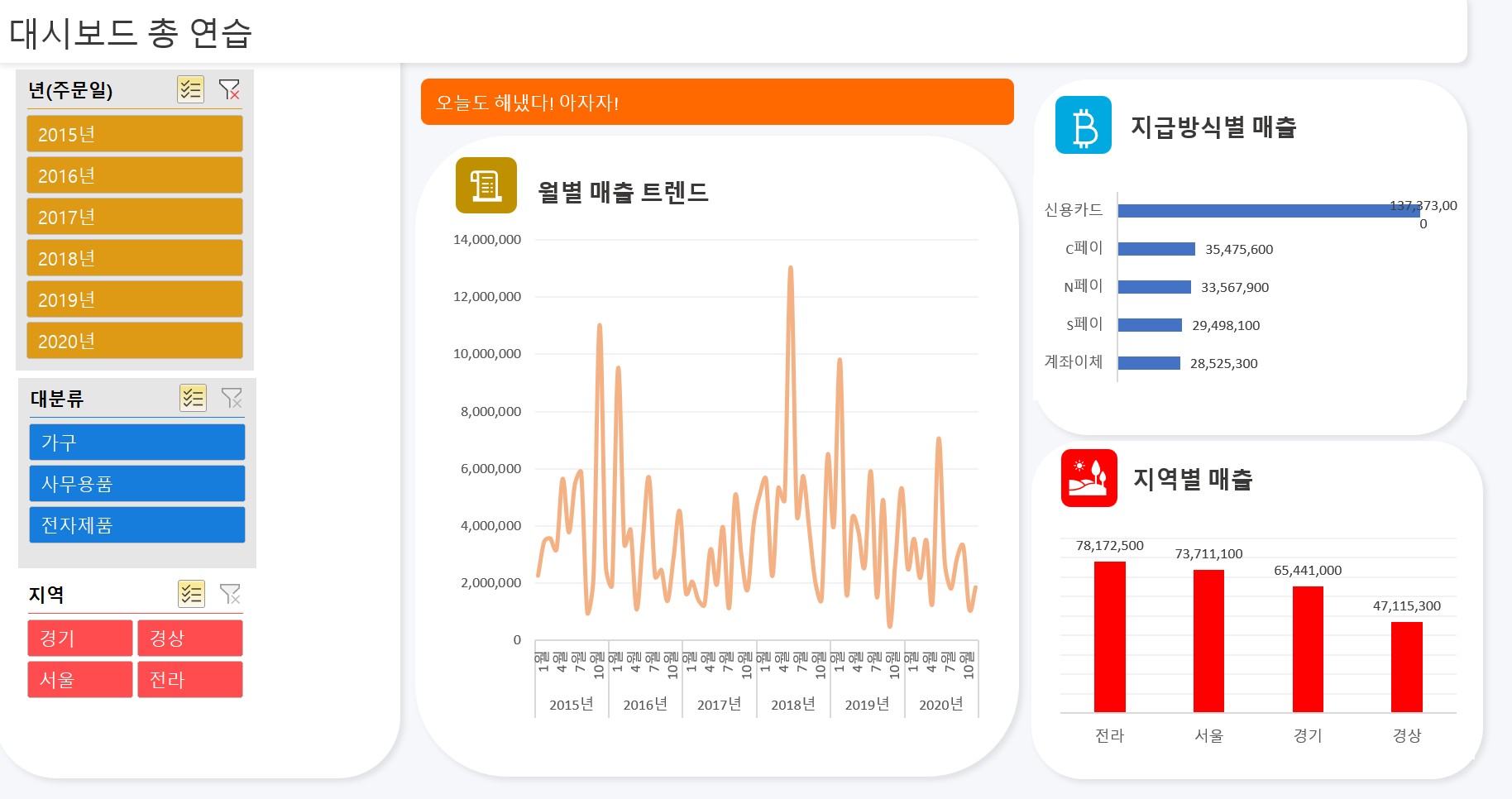Click the clear filter icon on 지역 slicer
The height and width of the screenshot is (799, 1512).
229,595
